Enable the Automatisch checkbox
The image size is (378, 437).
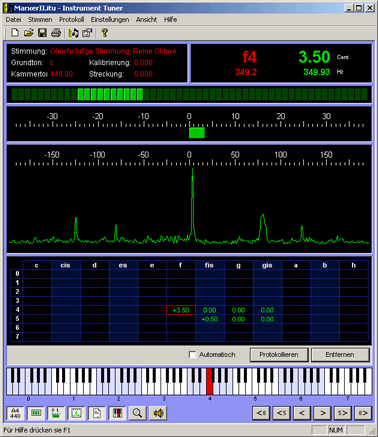point(192,355)
